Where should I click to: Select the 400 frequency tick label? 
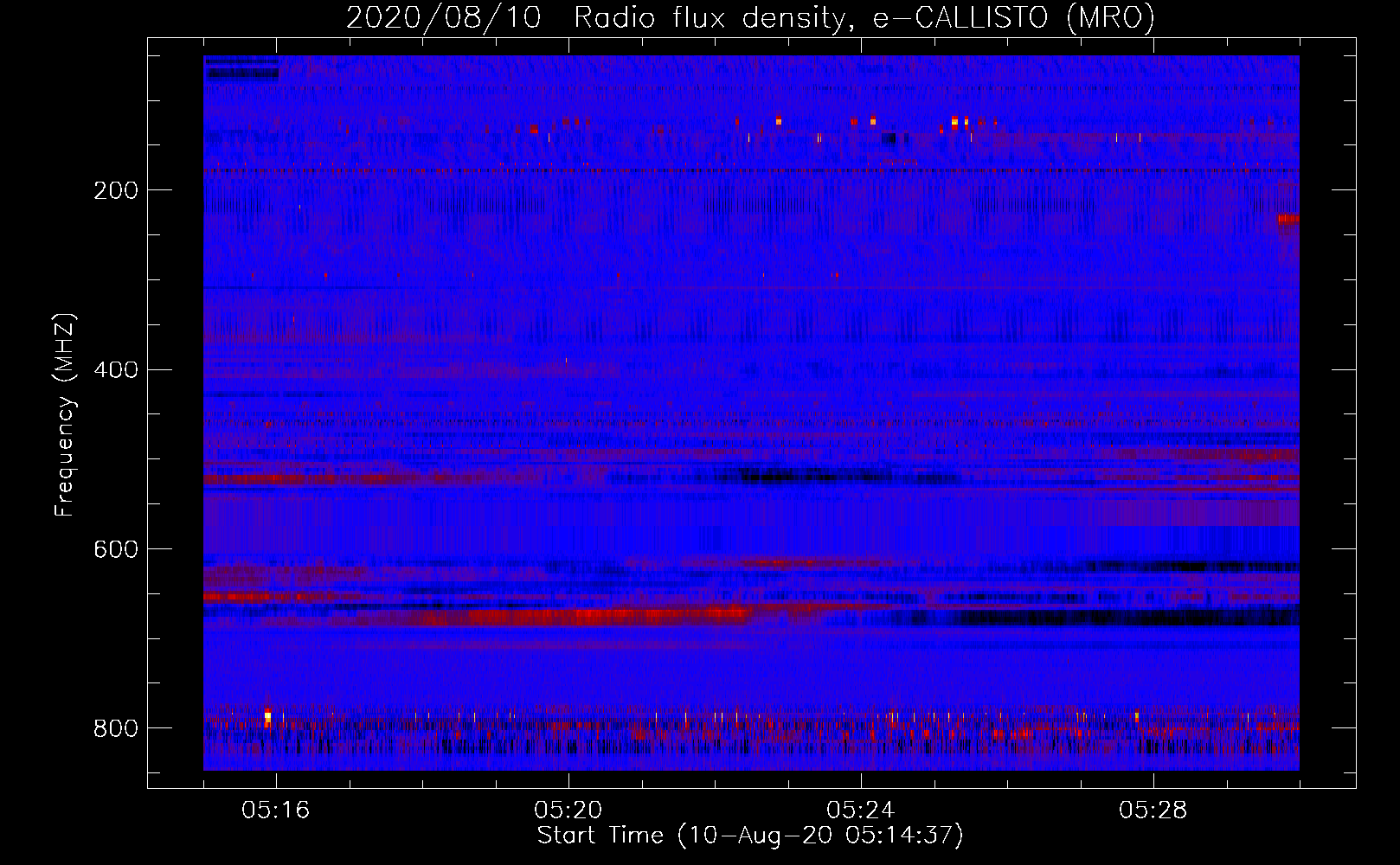116,370
